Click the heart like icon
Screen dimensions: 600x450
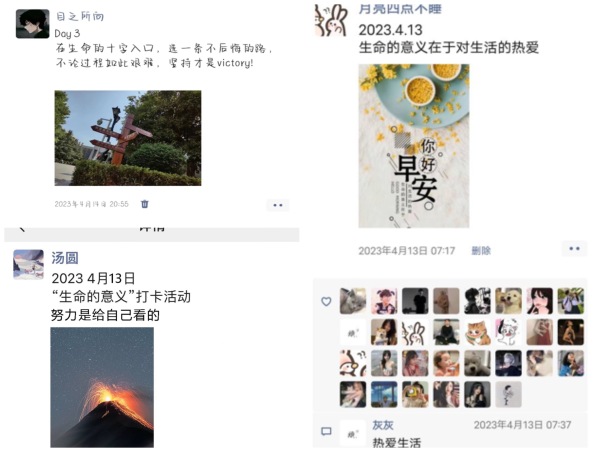coord(326,302)
